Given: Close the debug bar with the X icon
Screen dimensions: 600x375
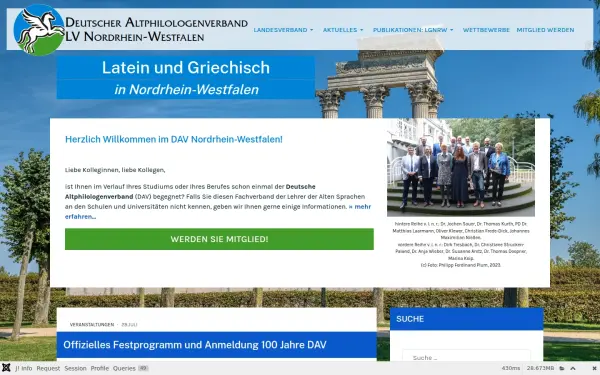Looking at the screenshot, I should tap(594, 368).
